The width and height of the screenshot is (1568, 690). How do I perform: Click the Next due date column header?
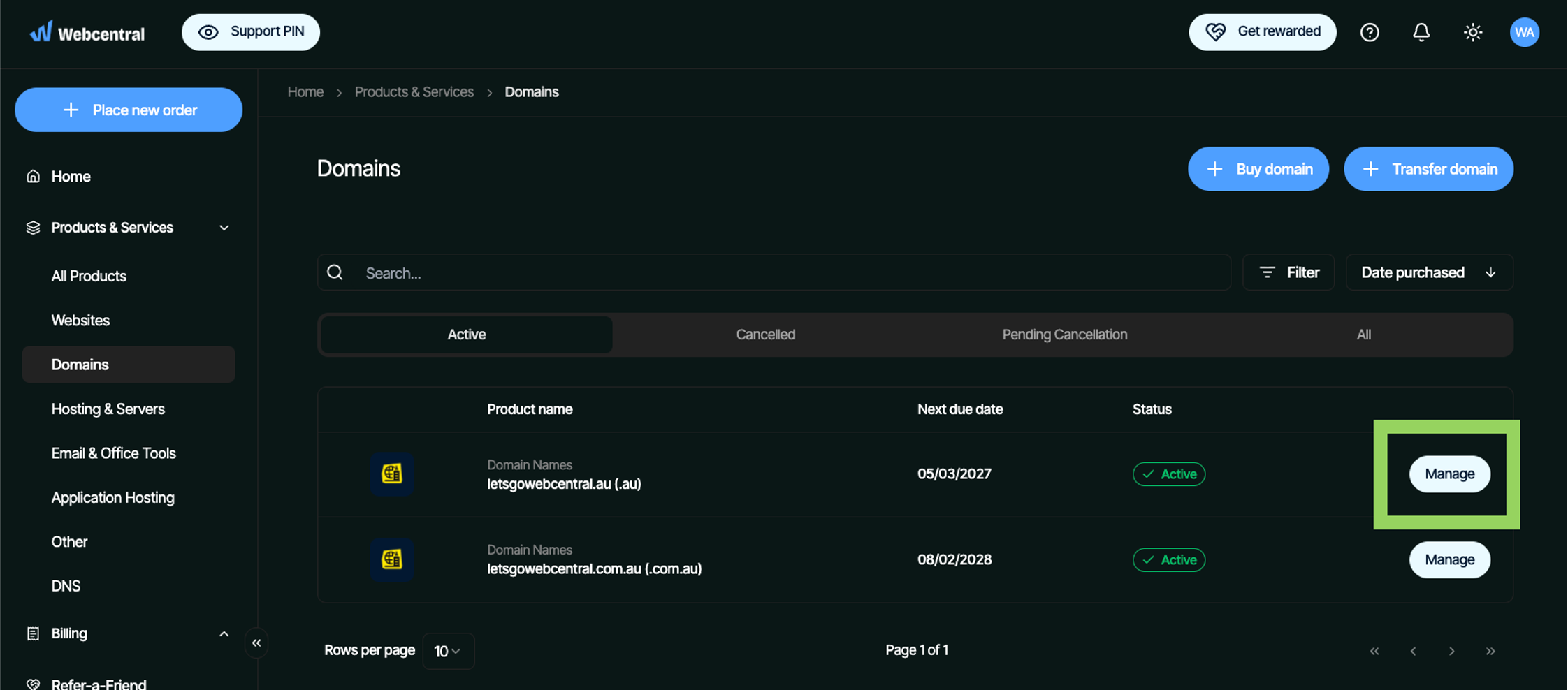coord(960,409)
